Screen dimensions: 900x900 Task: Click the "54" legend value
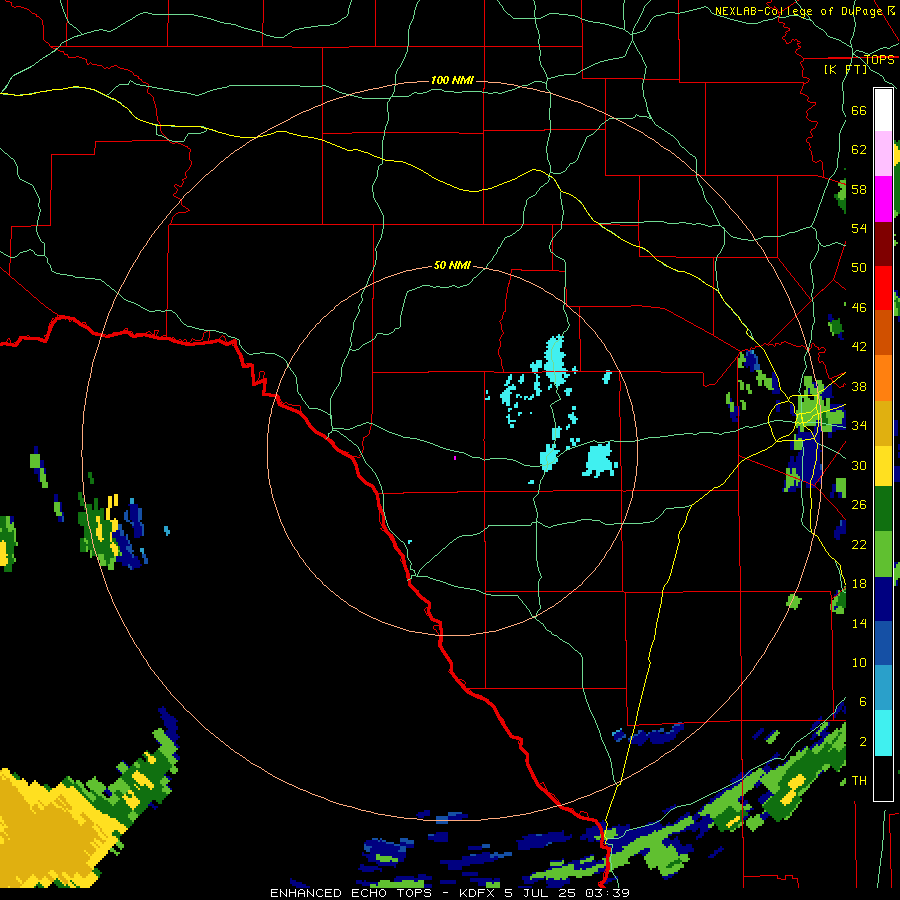(x=859, y=228)
